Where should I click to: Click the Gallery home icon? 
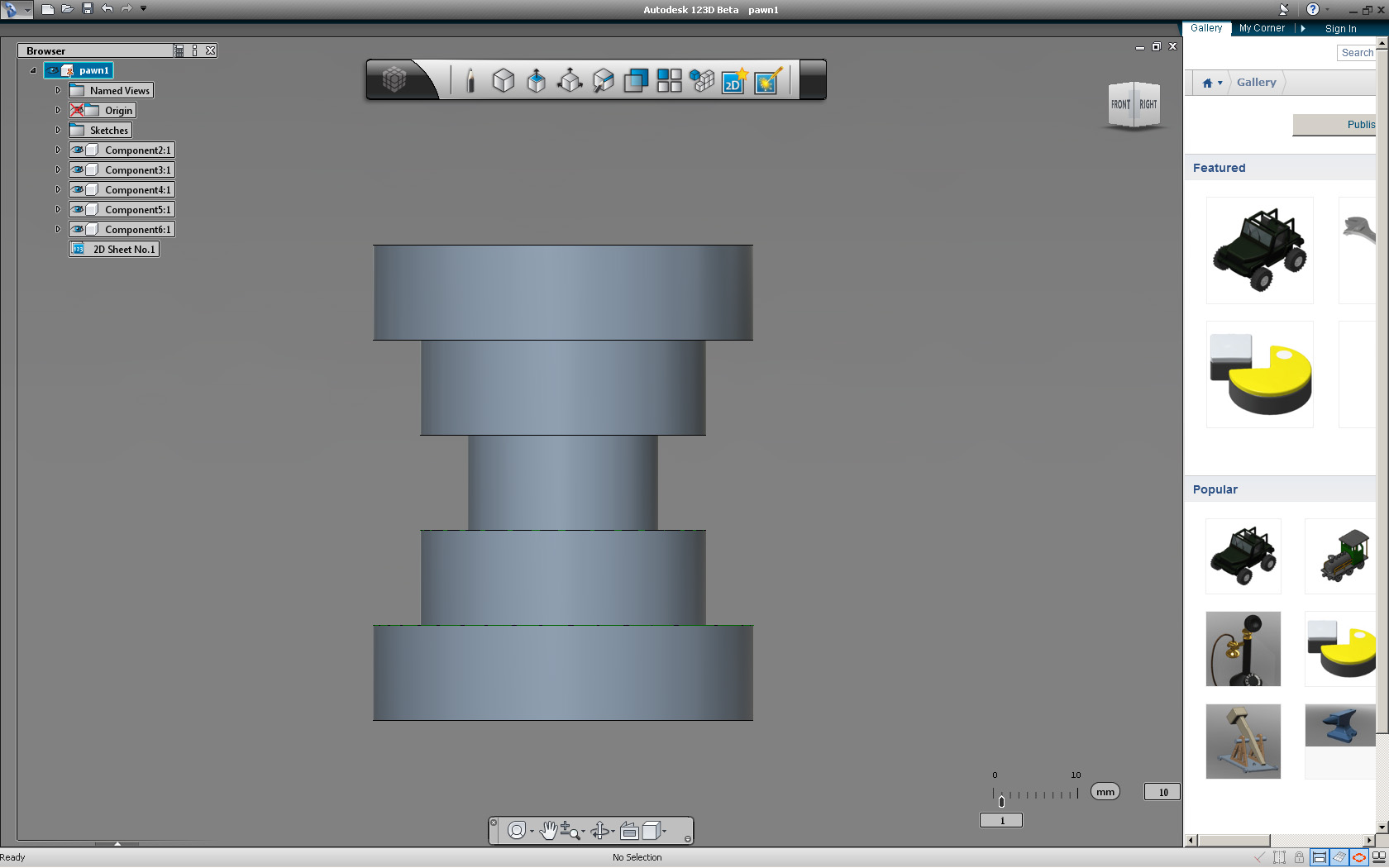point(1207,83)
